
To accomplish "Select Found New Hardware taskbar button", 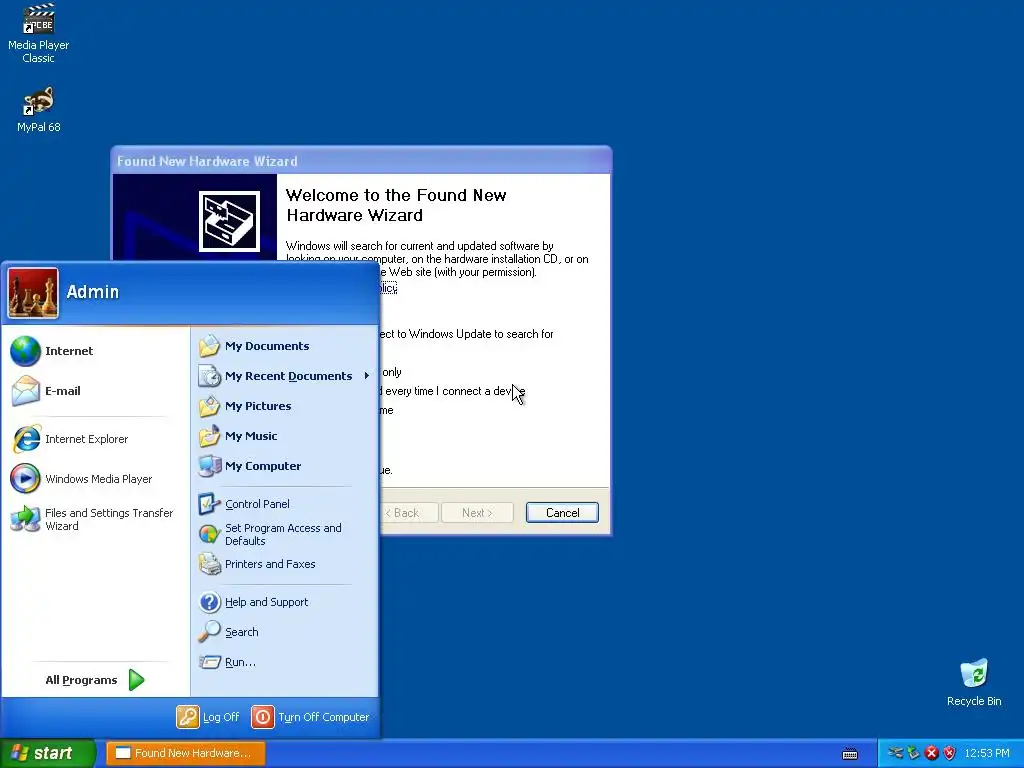I will pyautogui.click(x=185, y=753).
